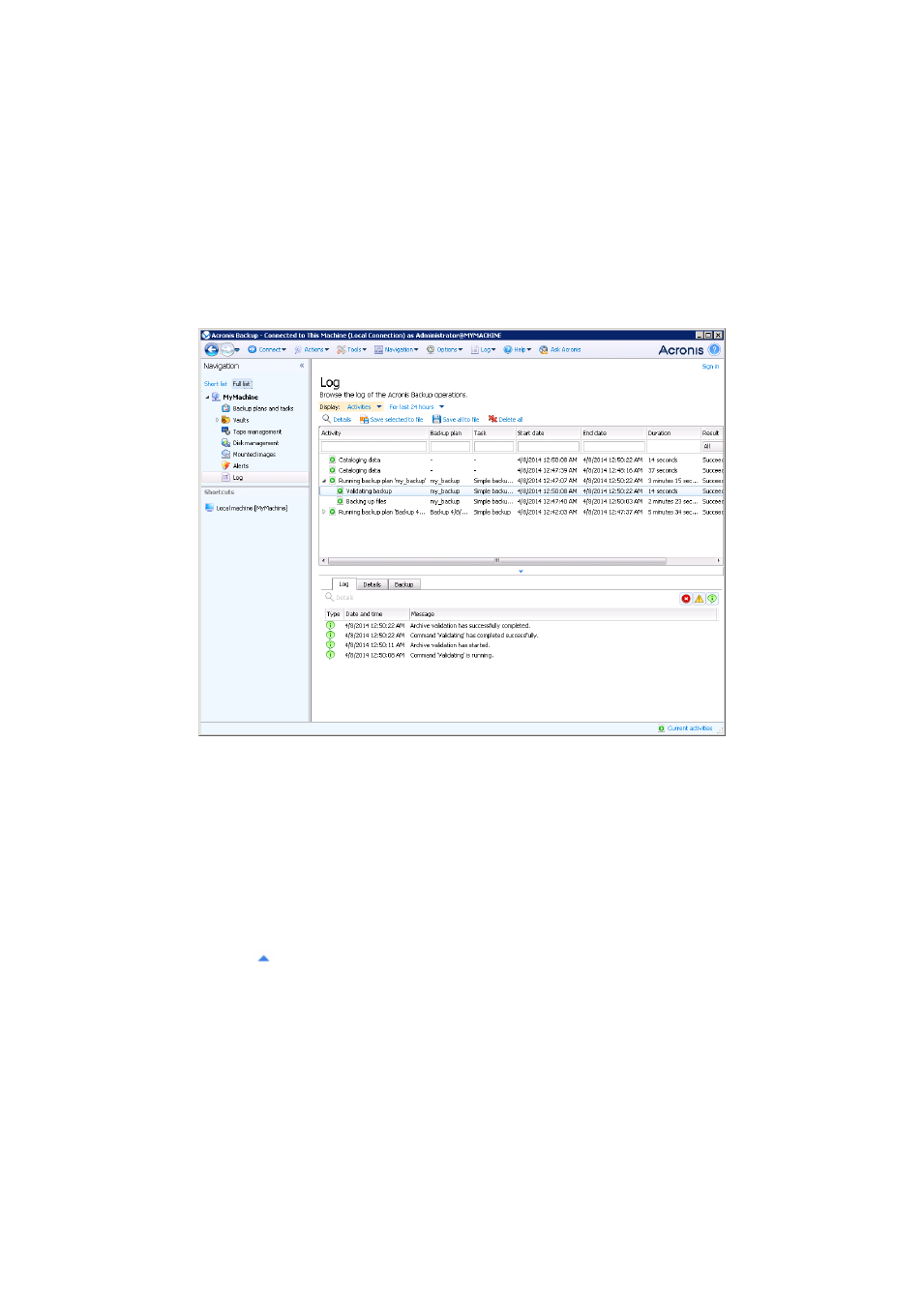The image size is (924, 1306).
Task: Toggle the information messages filter icon
Action: coord(712,599)
